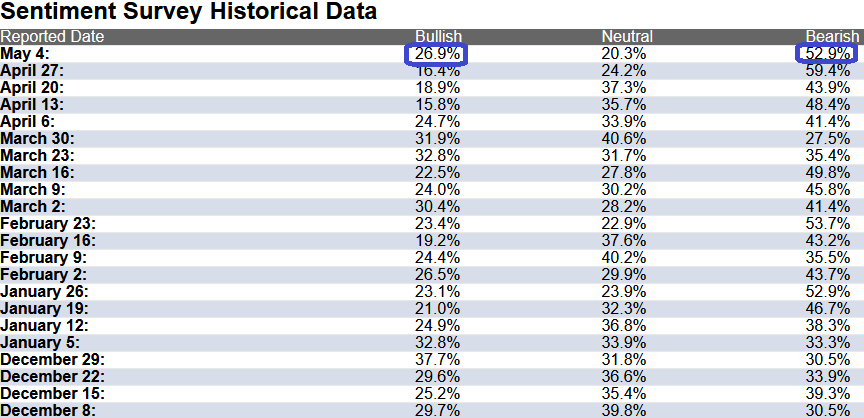Select April 20 neutral value 37.3%
This screenshot has width=864, height=418.
(624, 88)
